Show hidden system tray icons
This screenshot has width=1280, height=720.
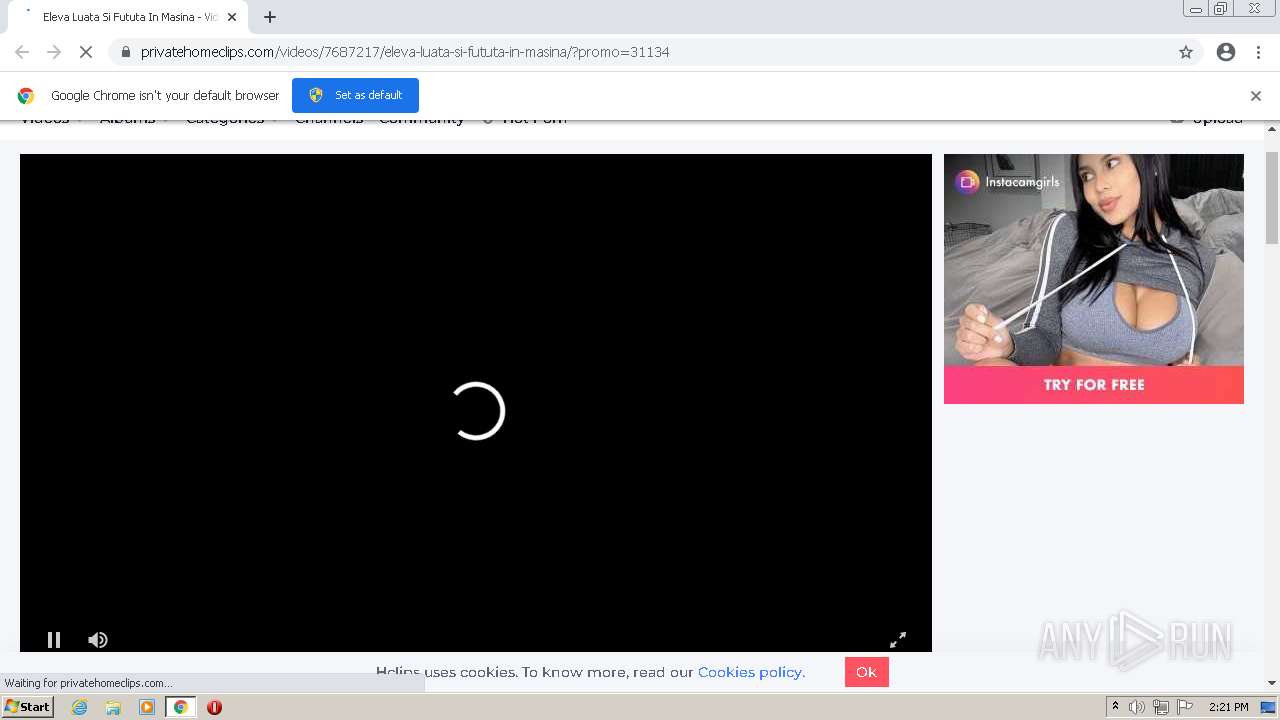tap(1115, 707)
